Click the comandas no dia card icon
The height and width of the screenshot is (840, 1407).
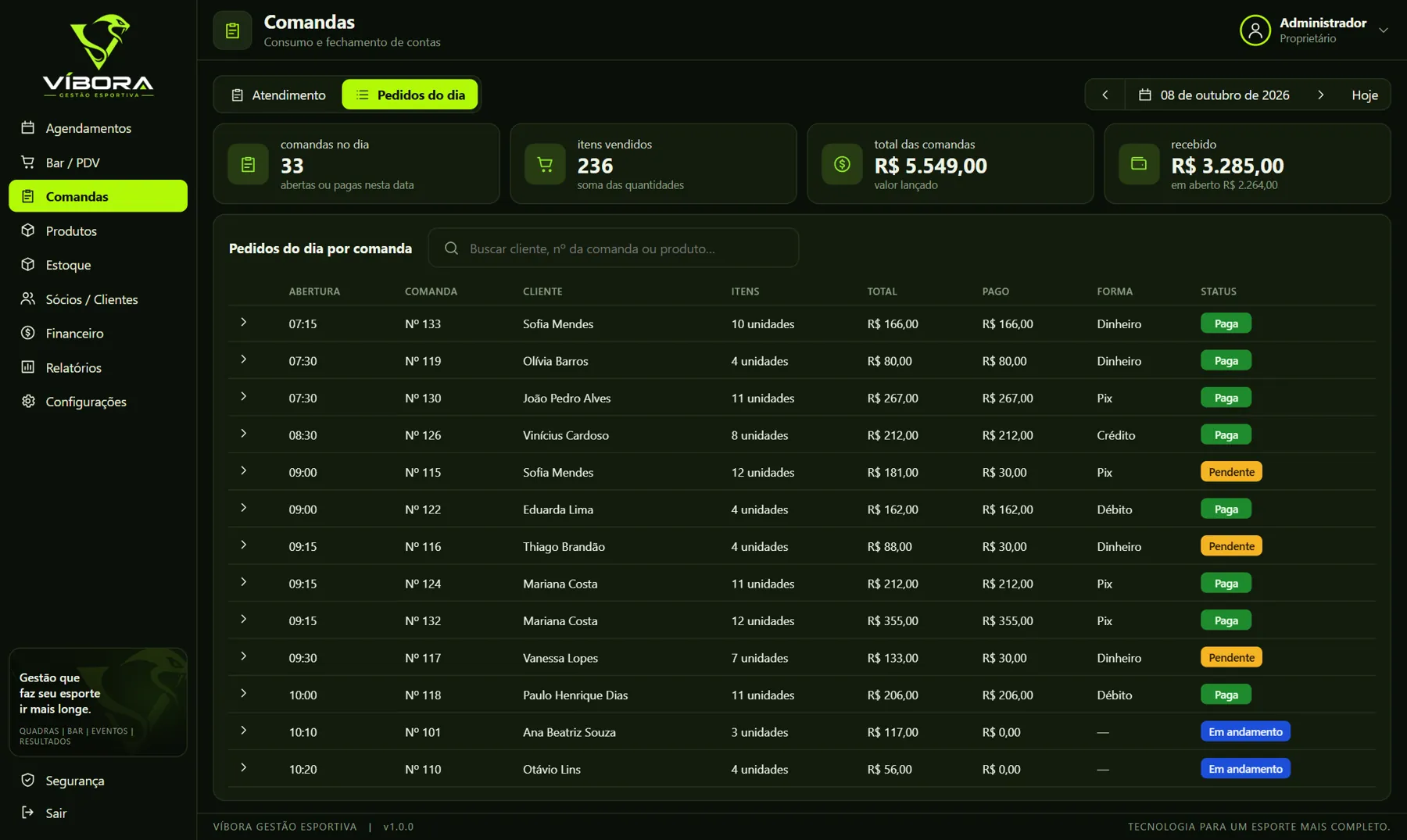coord(248,164)
